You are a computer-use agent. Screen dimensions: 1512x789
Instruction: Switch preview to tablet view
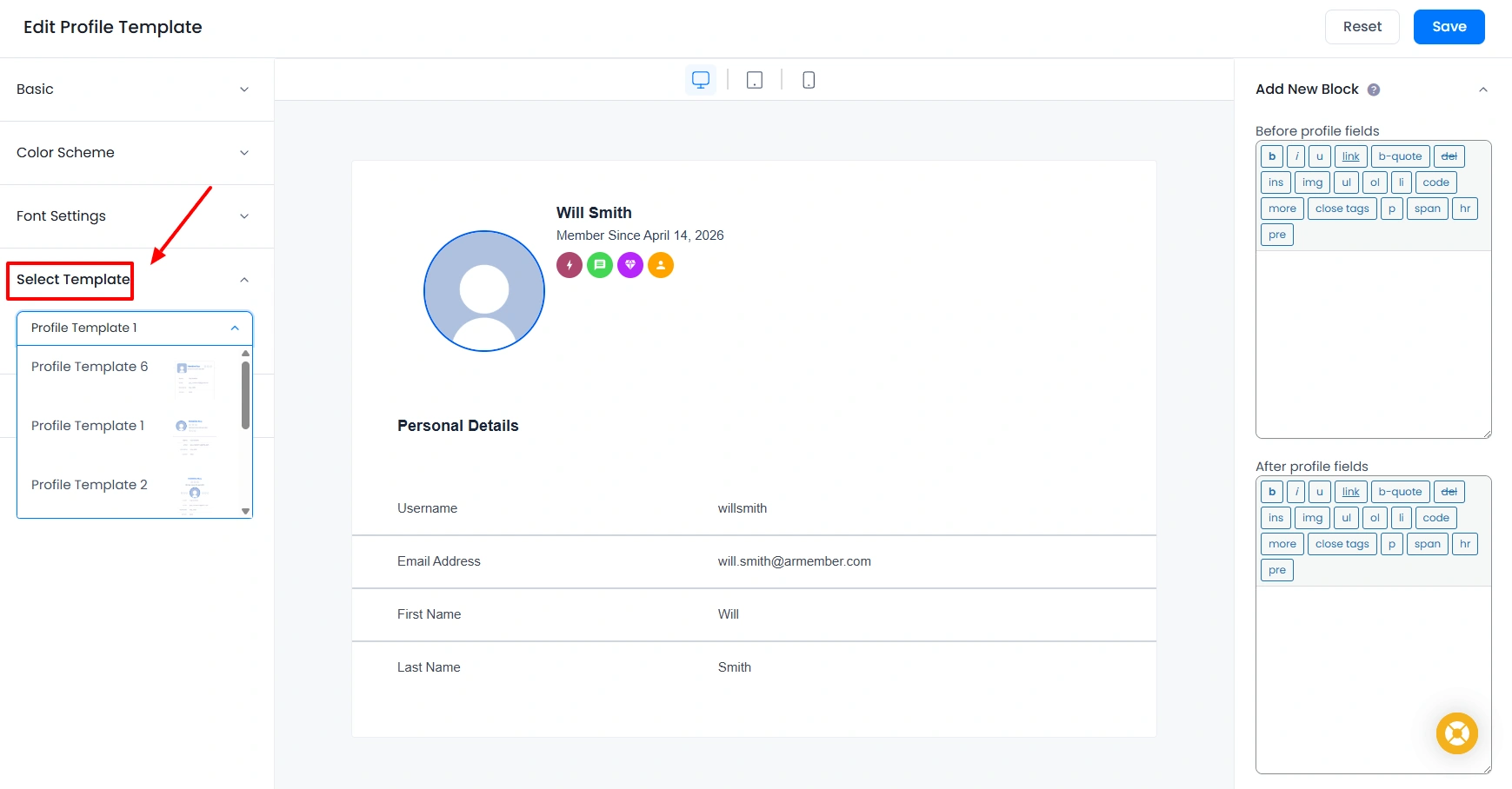[754, 79]
